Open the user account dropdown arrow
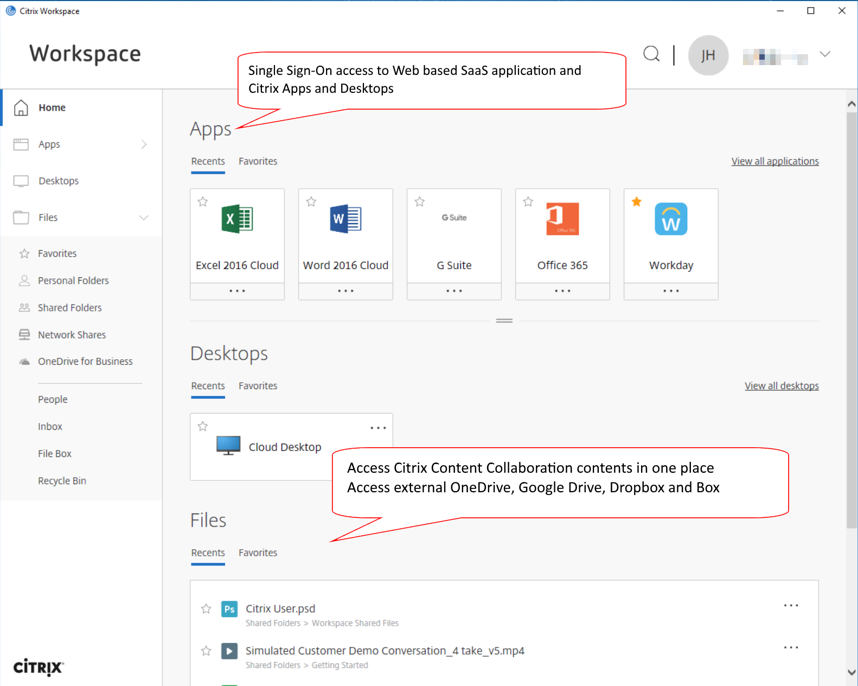858x686 pixels. [825, 55]
